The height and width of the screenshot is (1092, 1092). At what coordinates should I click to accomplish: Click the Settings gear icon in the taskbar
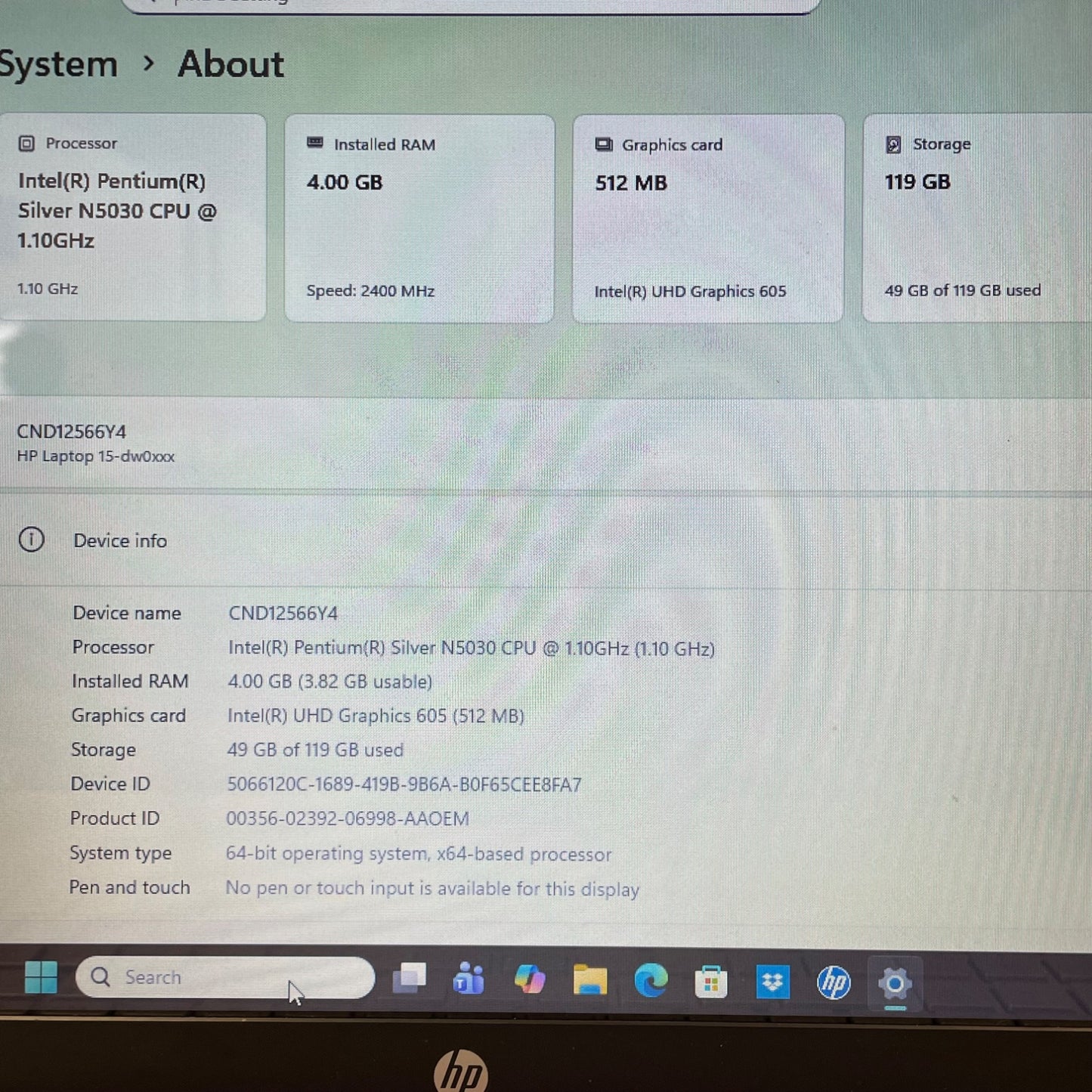point(895,983)
